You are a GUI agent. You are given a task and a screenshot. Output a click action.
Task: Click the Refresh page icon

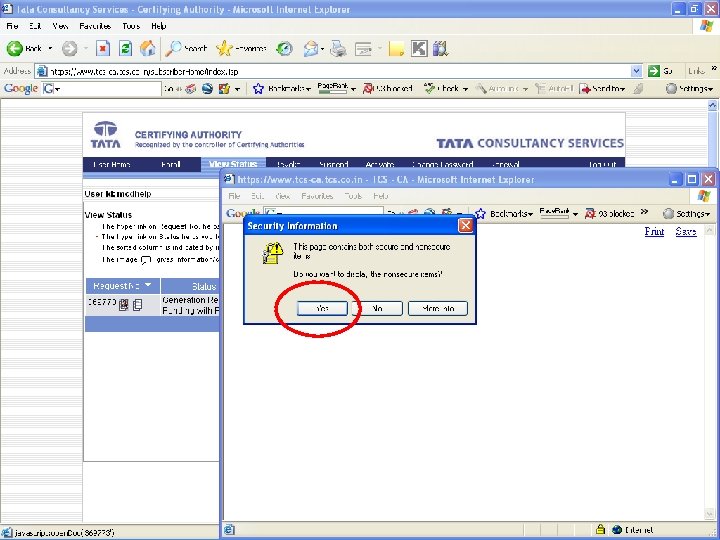pos(125,48)
